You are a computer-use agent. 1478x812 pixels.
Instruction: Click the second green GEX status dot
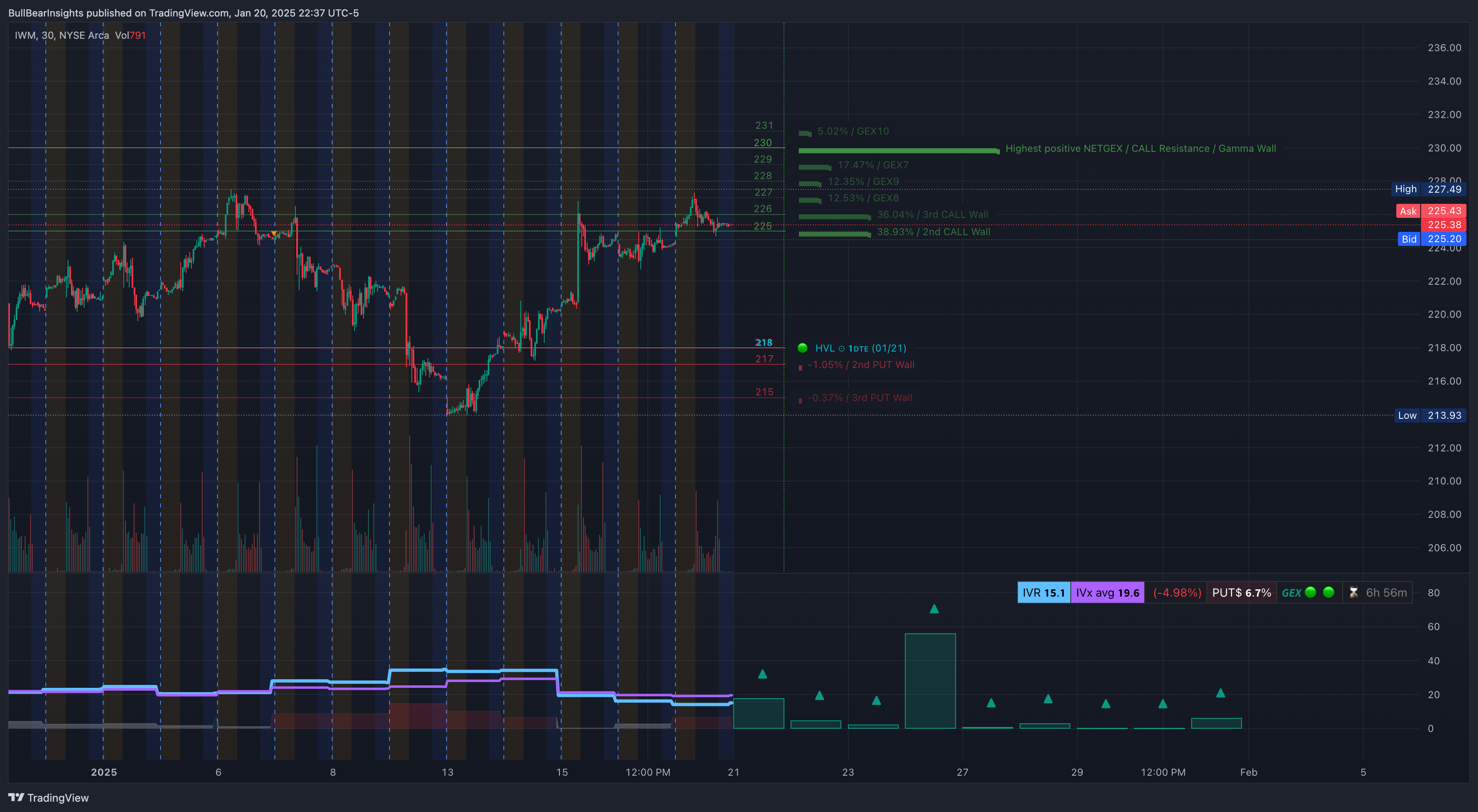[x=1329, y=592]
